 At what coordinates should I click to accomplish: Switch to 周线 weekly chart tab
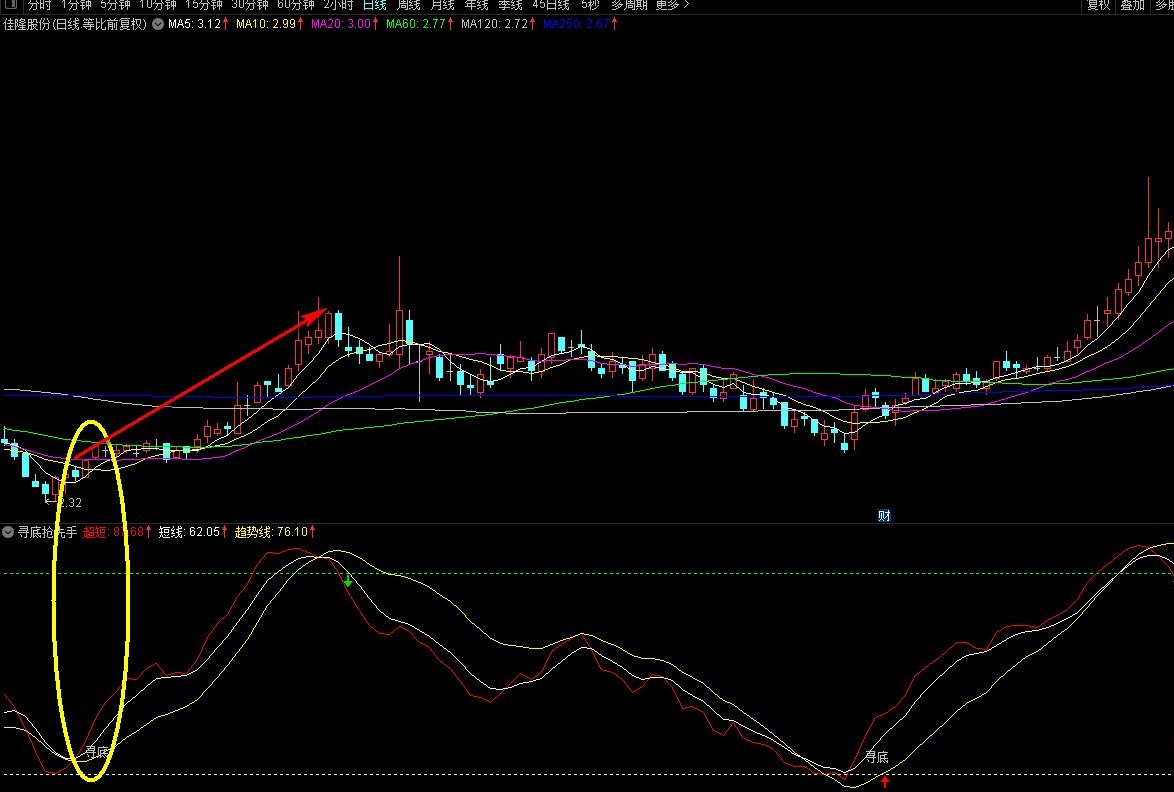point(408,5)
